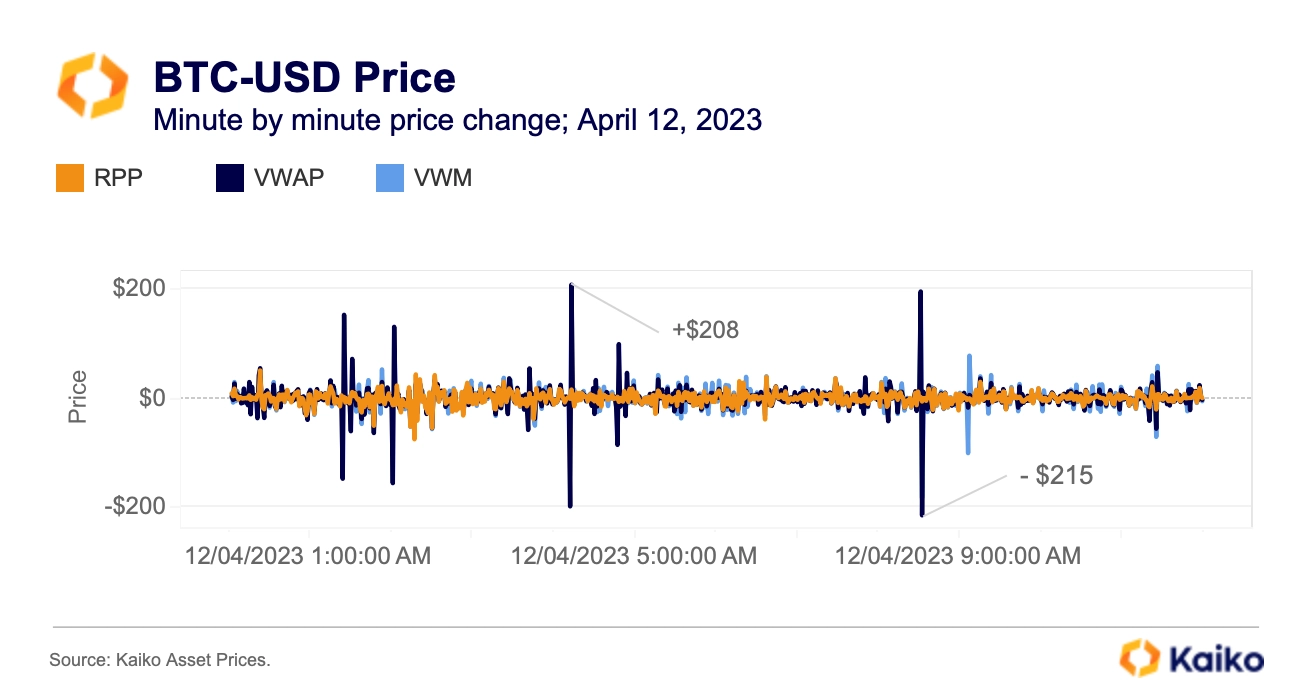Click the orange RPP legend swatch
Image resolution: width=1308 pixels, height=698 pixels.
(x=67, y=179)
